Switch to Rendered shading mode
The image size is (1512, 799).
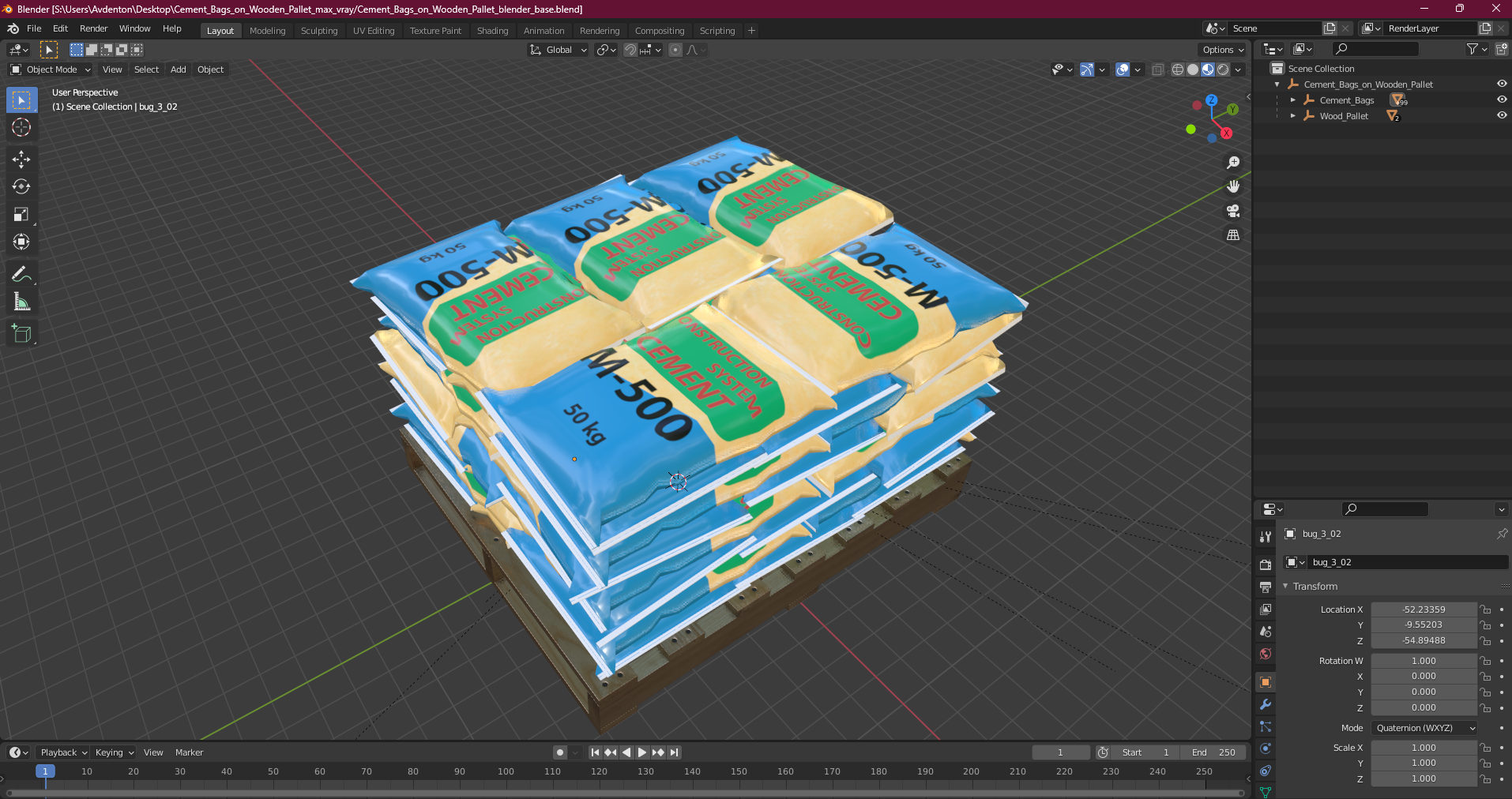pyautogui.click(x=1223, y=69)
